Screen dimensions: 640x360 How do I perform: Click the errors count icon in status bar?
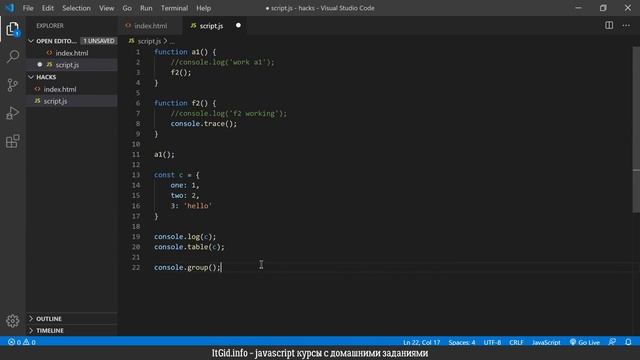click(x=11, y=342)
